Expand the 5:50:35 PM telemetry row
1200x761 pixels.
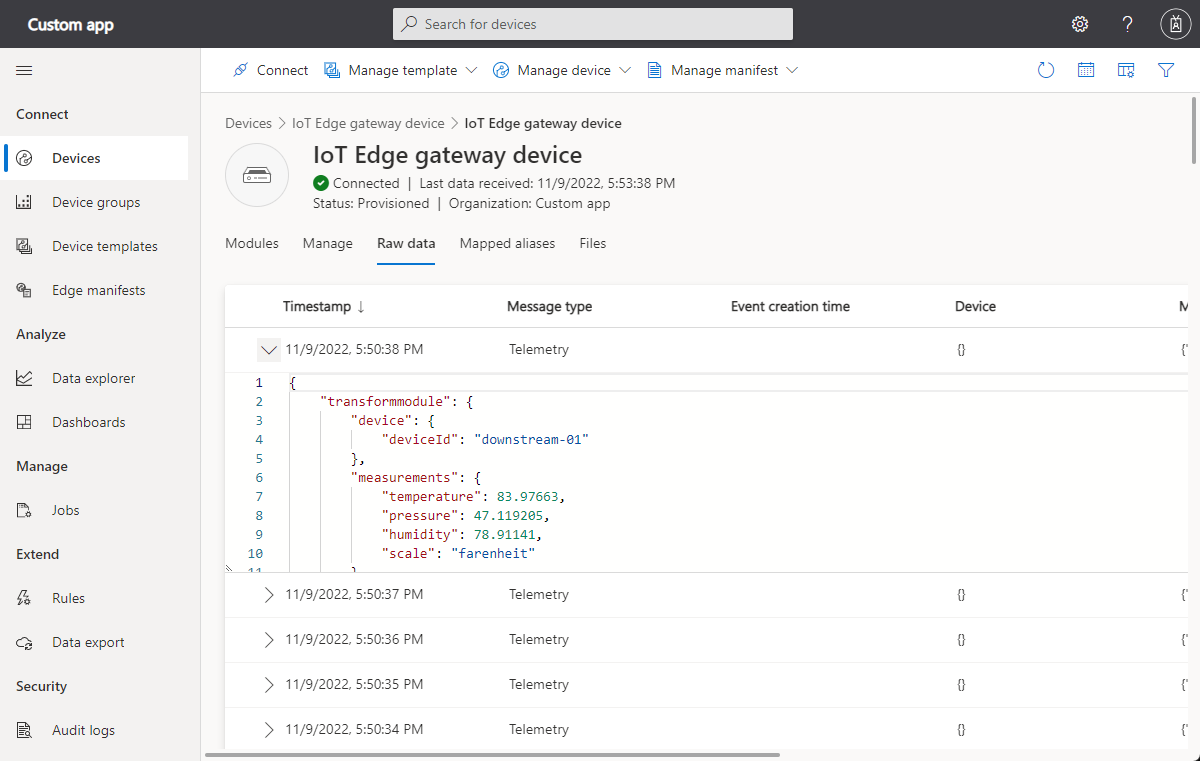coord(268,685)
